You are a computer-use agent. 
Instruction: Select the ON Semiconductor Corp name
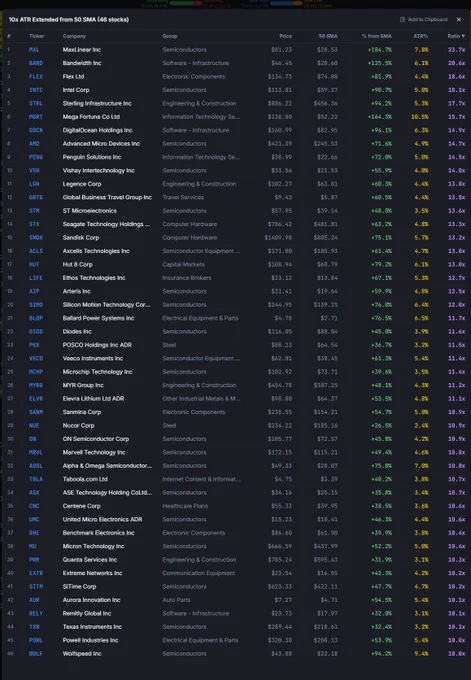[95, 439]
